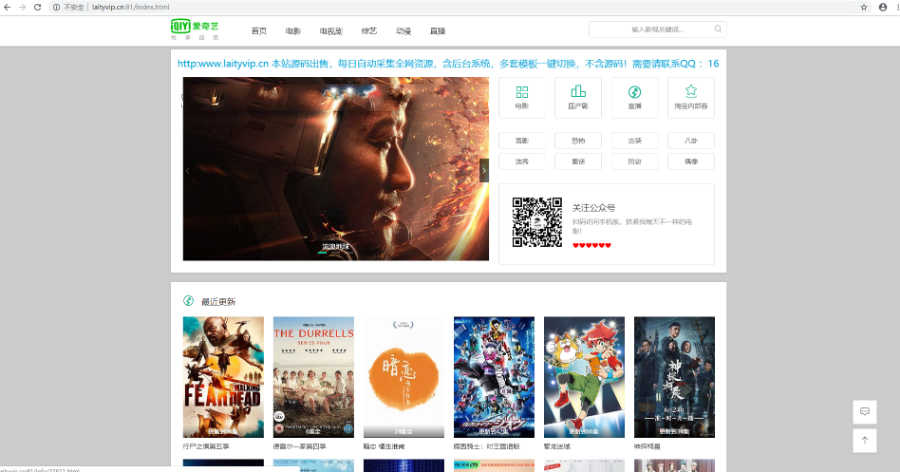Click the 关注公众号 QR code
Viewport: 900px width, 472px height.
[537, 222]
